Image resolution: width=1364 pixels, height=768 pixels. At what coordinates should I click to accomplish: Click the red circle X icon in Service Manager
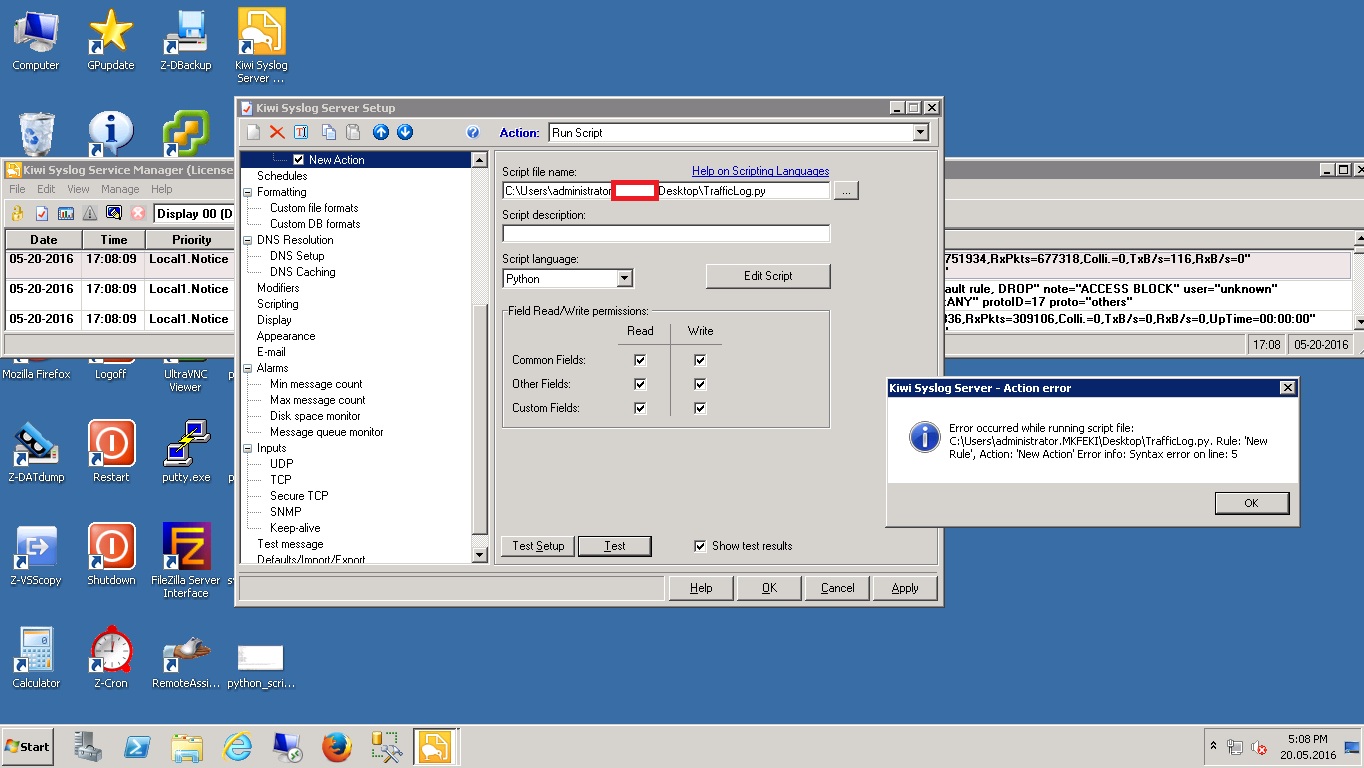tap(138, 213)
